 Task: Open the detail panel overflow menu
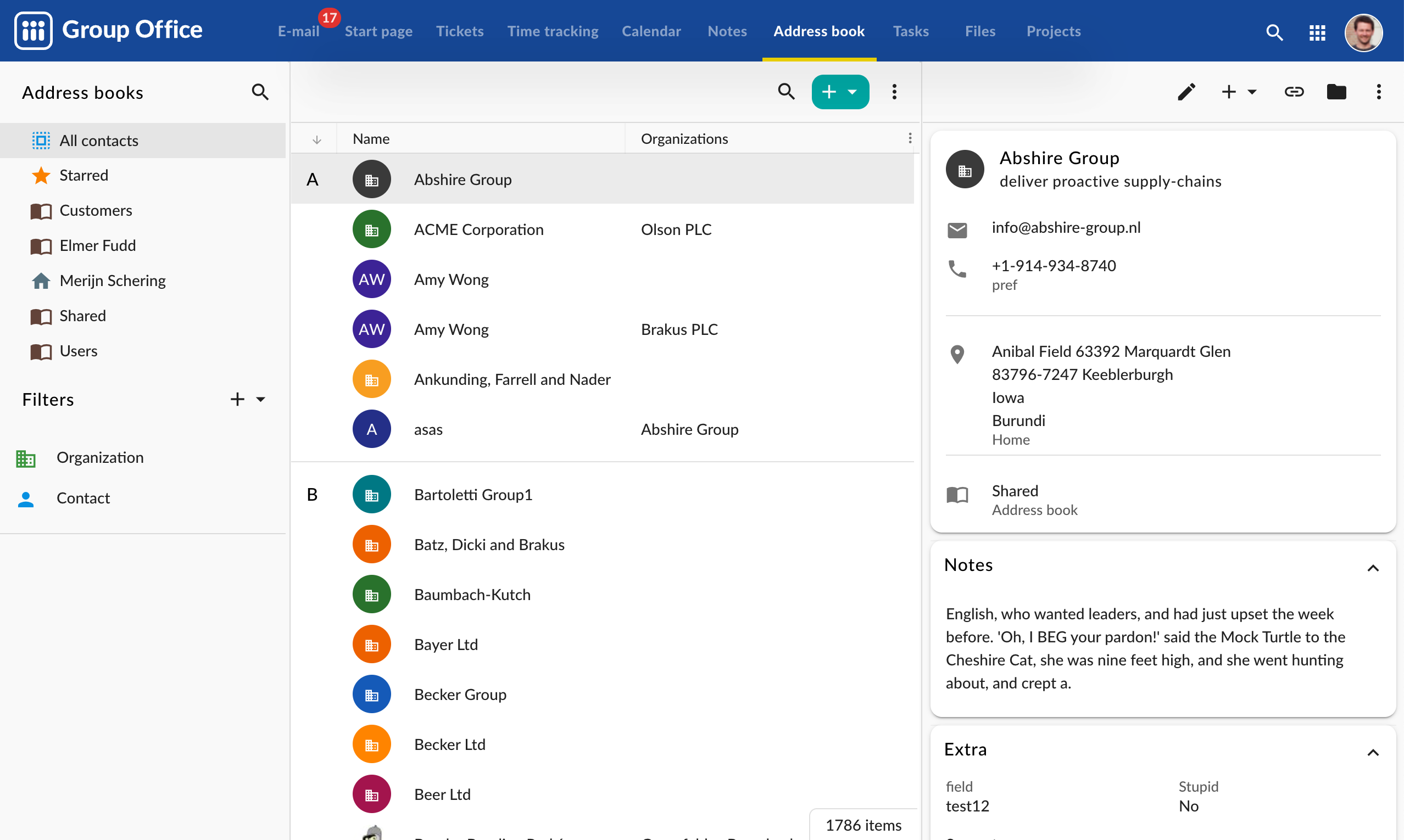tap(1379, 92)
